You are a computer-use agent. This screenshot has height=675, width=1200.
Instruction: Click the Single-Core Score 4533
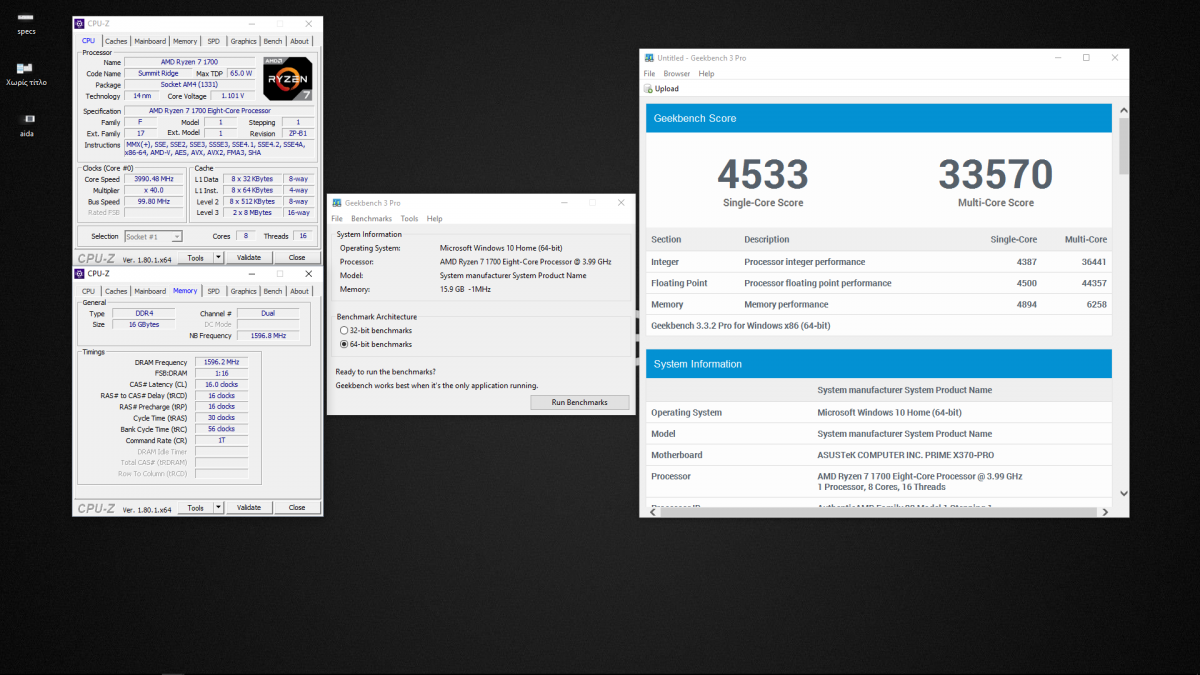tap(764, 175)
